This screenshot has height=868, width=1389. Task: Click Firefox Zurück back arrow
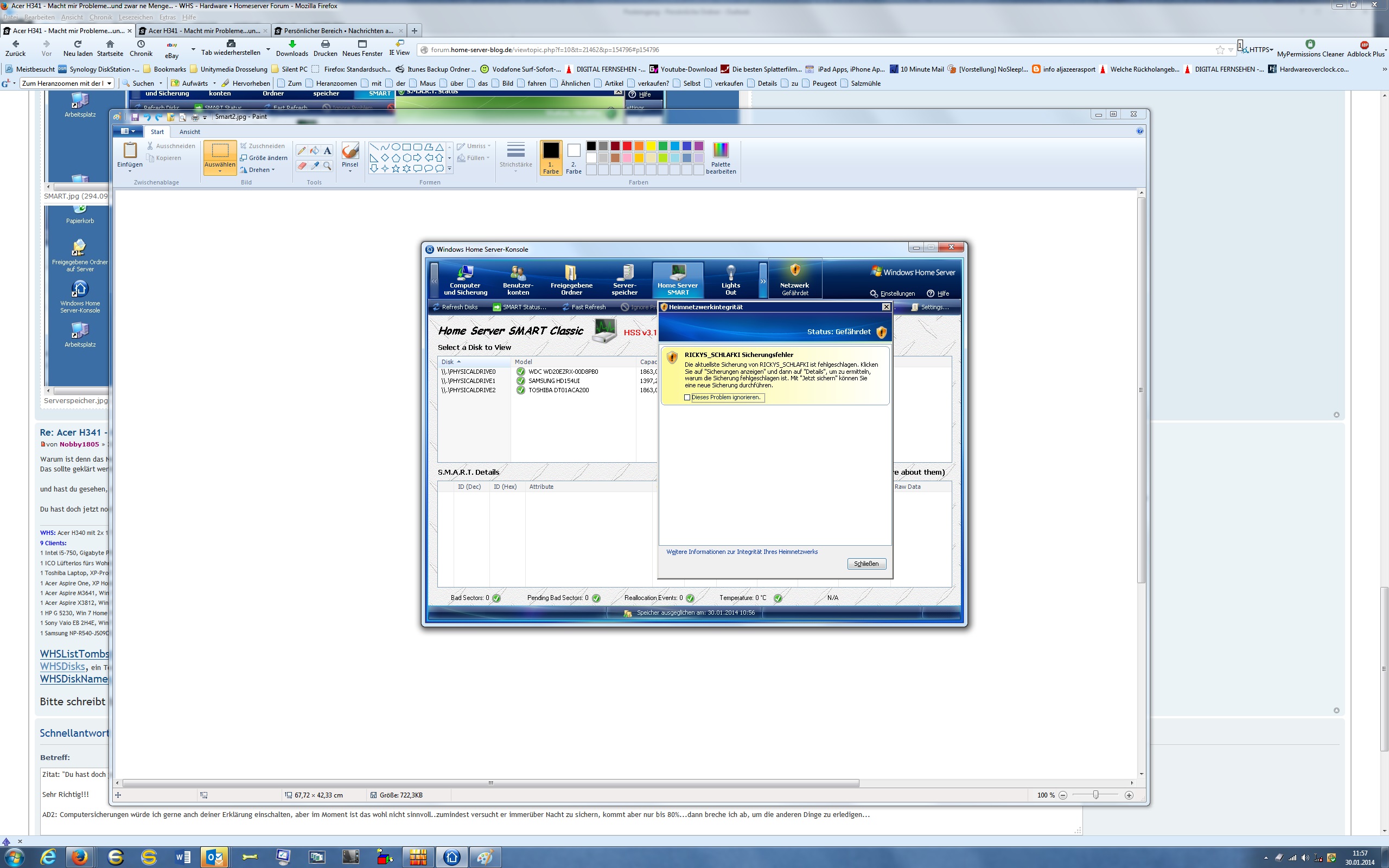(16, 44)
